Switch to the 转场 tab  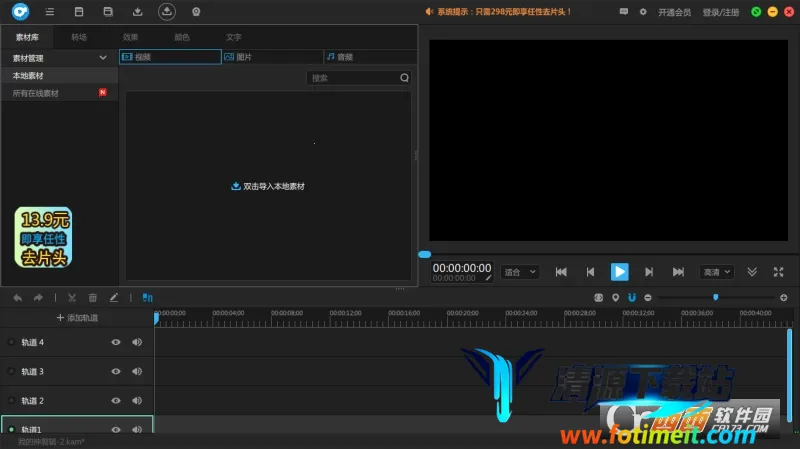pyautogui.click(x=79, y=36)
